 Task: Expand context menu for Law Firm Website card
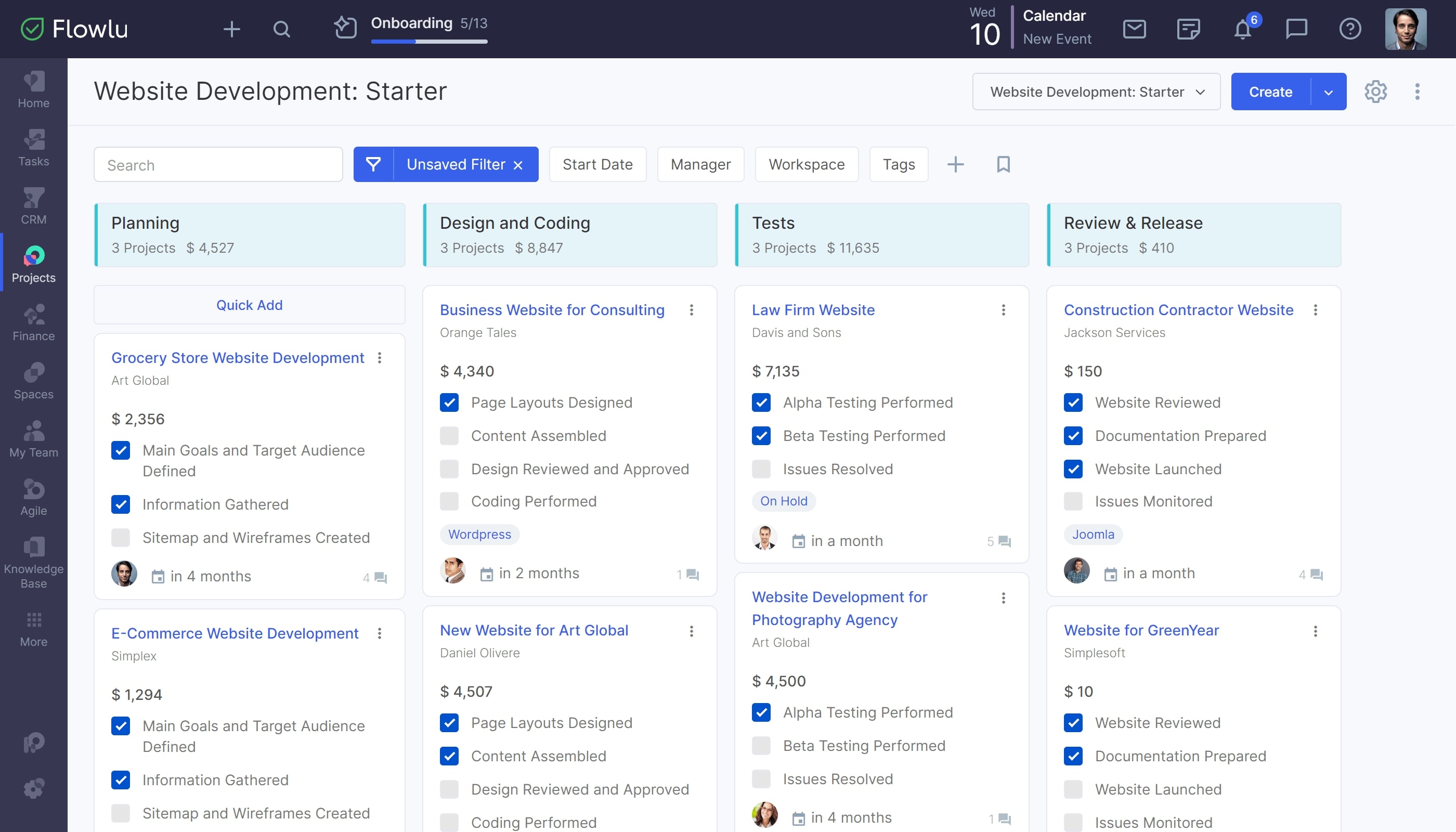pyautogui.click(x=1003, y=310)
